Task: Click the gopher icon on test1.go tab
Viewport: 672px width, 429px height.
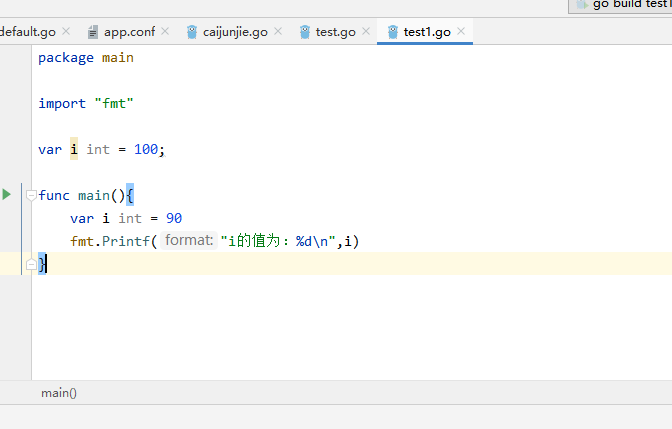Action: (x=393, y=32)
